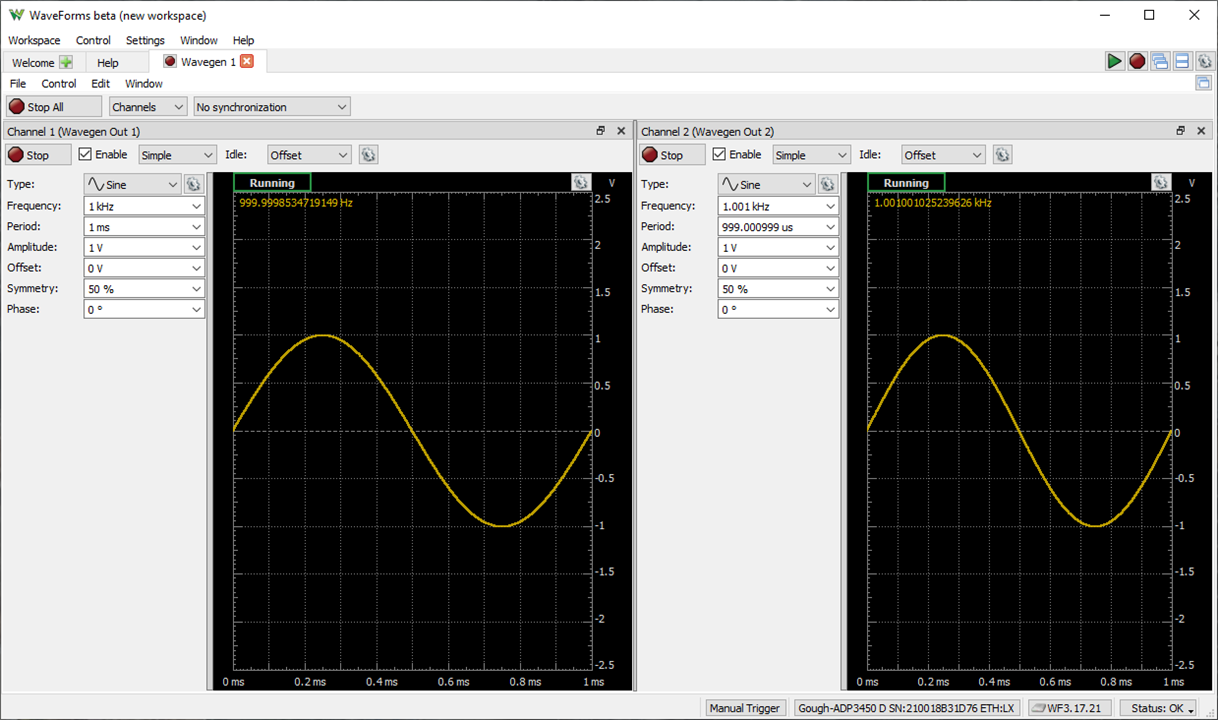Enable checkbox toggle for Channel 2

click(719, 154)
